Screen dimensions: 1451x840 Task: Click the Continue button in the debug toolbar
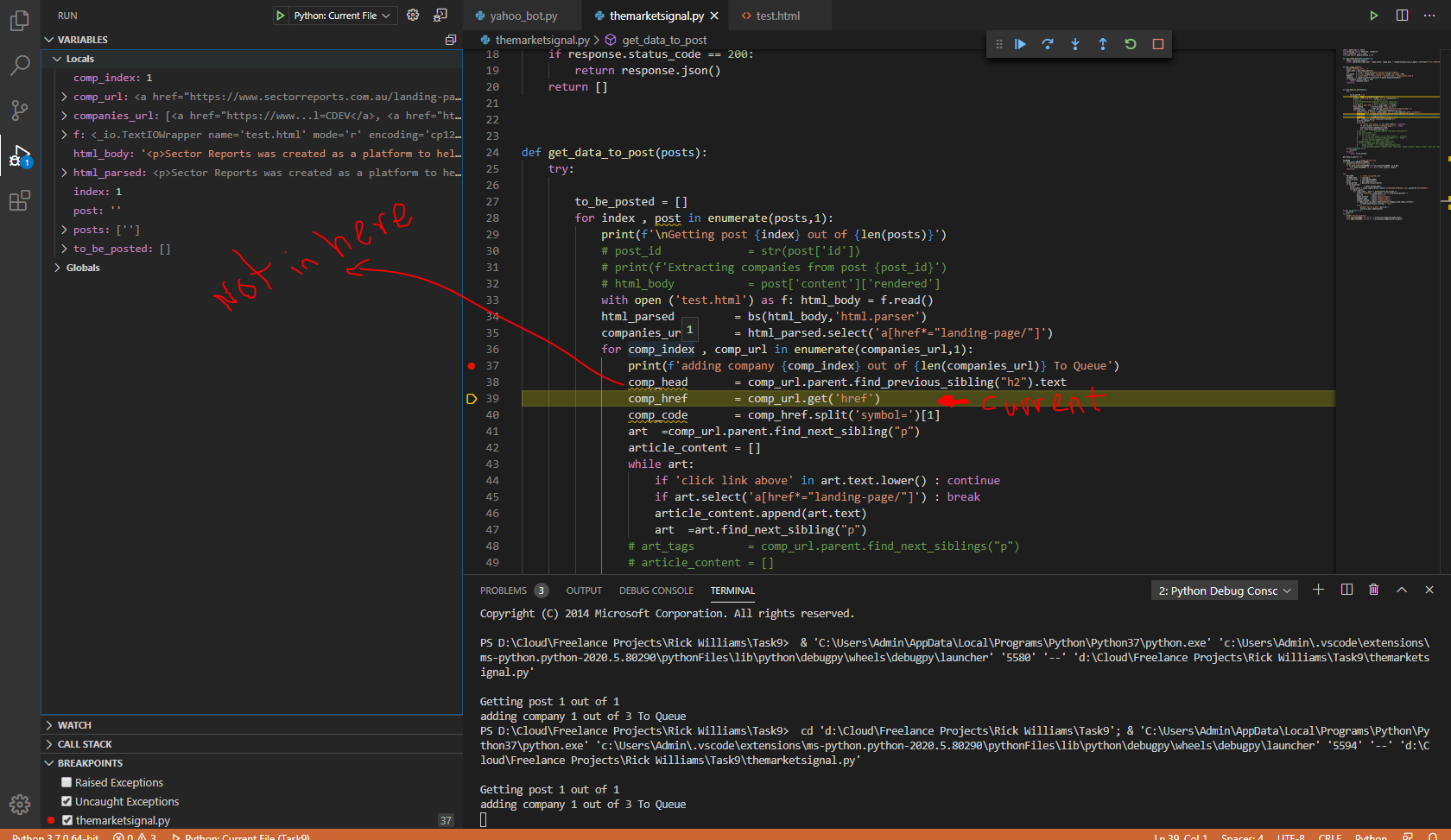1020,43
